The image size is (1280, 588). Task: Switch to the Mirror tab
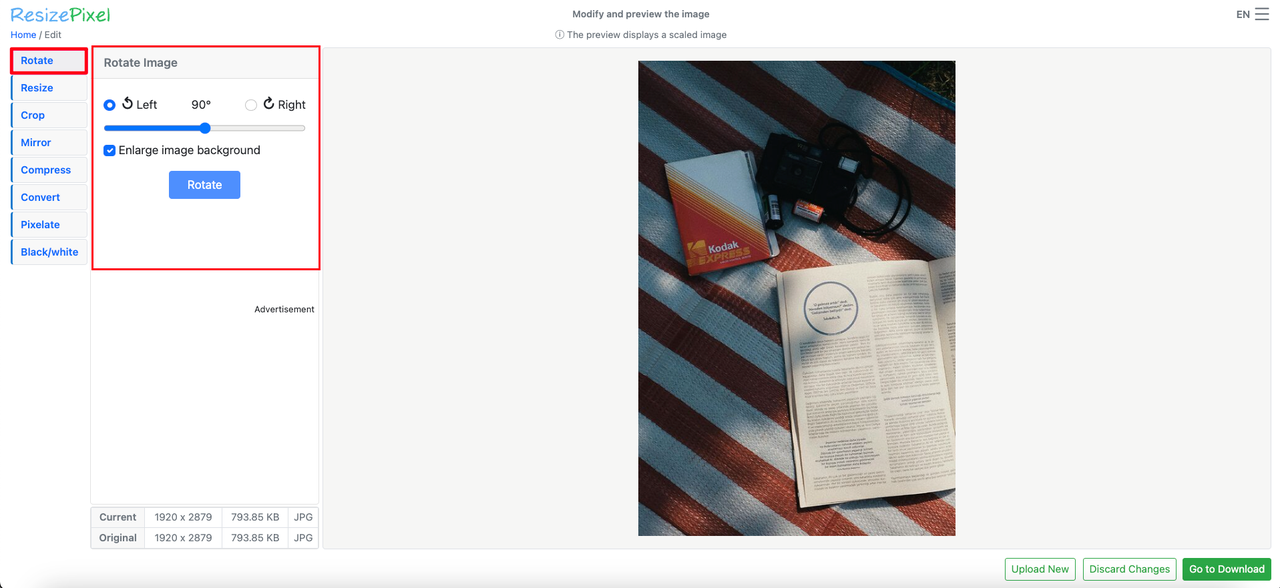point(49,143)
